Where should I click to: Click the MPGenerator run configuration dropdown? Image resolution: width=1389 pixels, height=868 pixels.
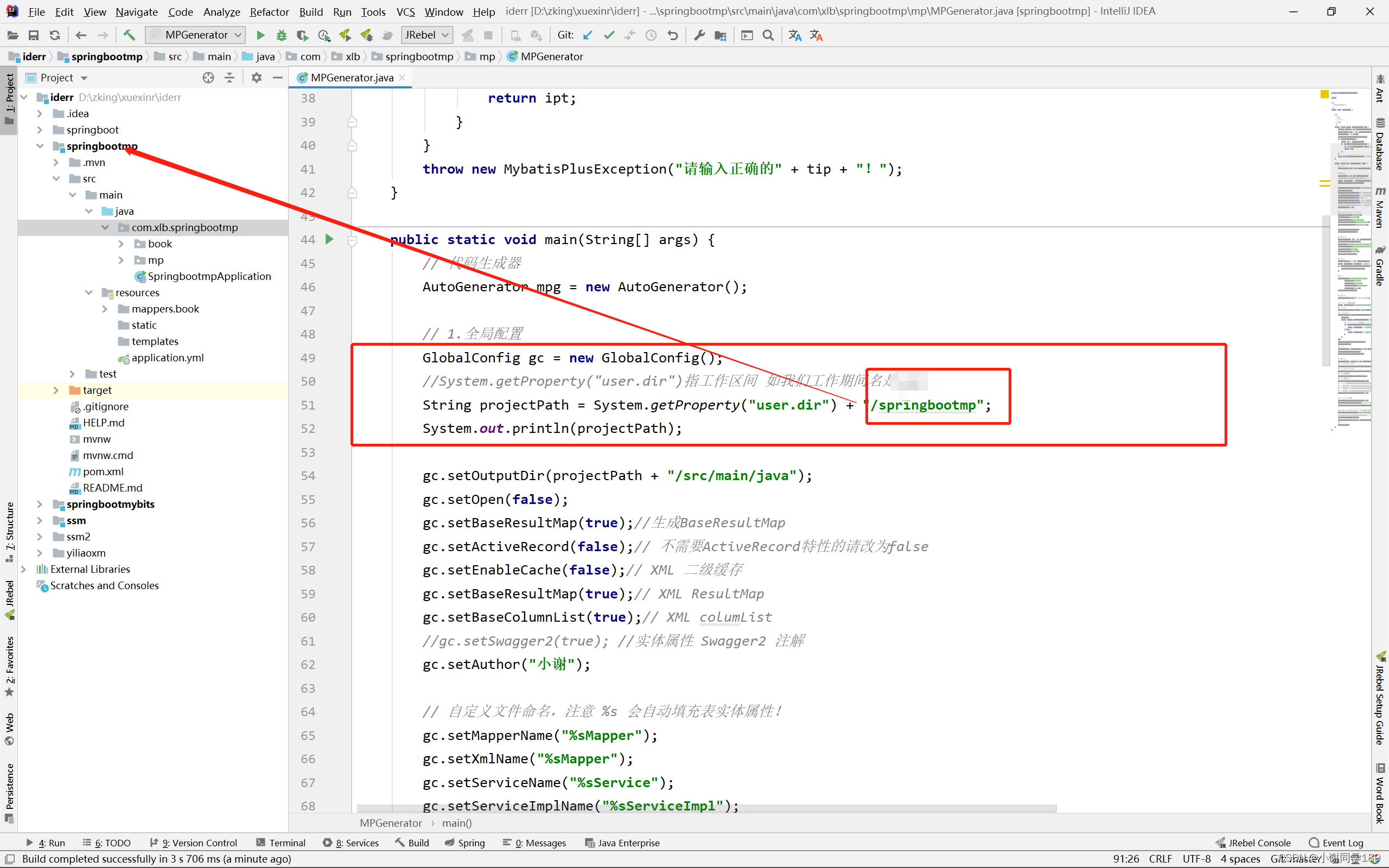pos(198,35)
